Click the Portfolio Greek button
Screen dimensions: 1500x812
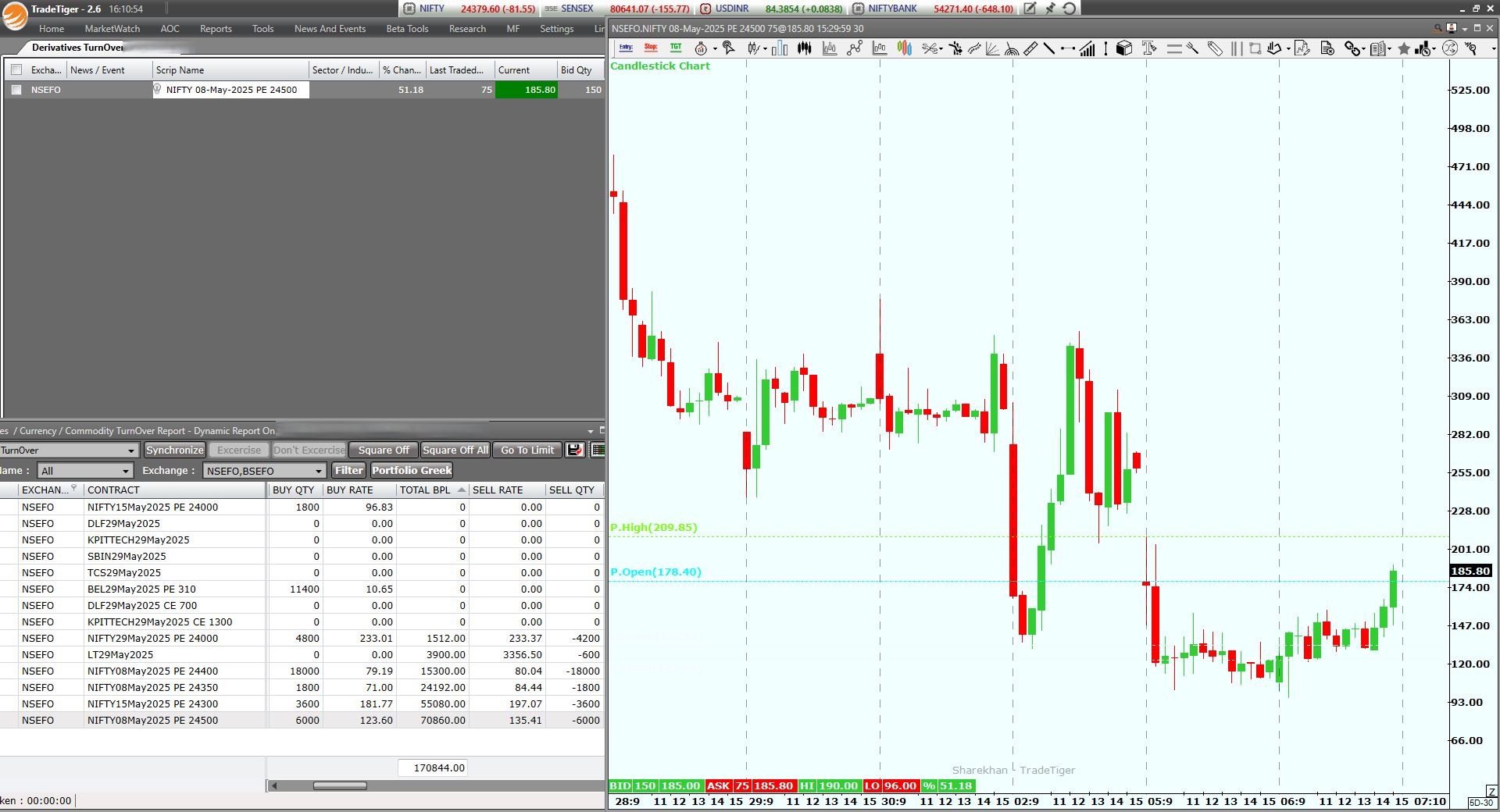point(412,470)
